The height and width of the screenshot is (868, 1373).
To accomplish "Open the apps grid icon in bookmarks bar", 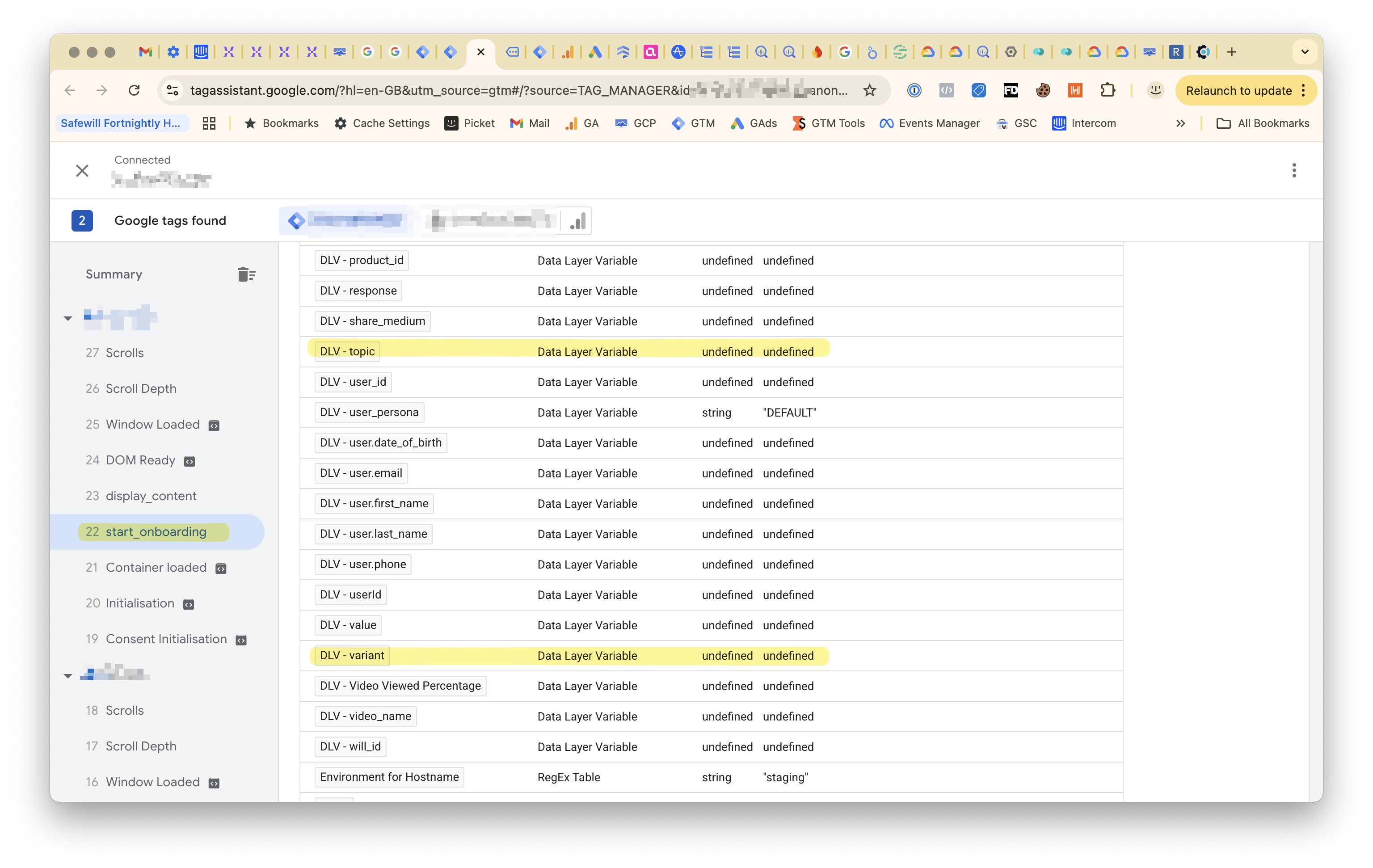I will [209, 123].
